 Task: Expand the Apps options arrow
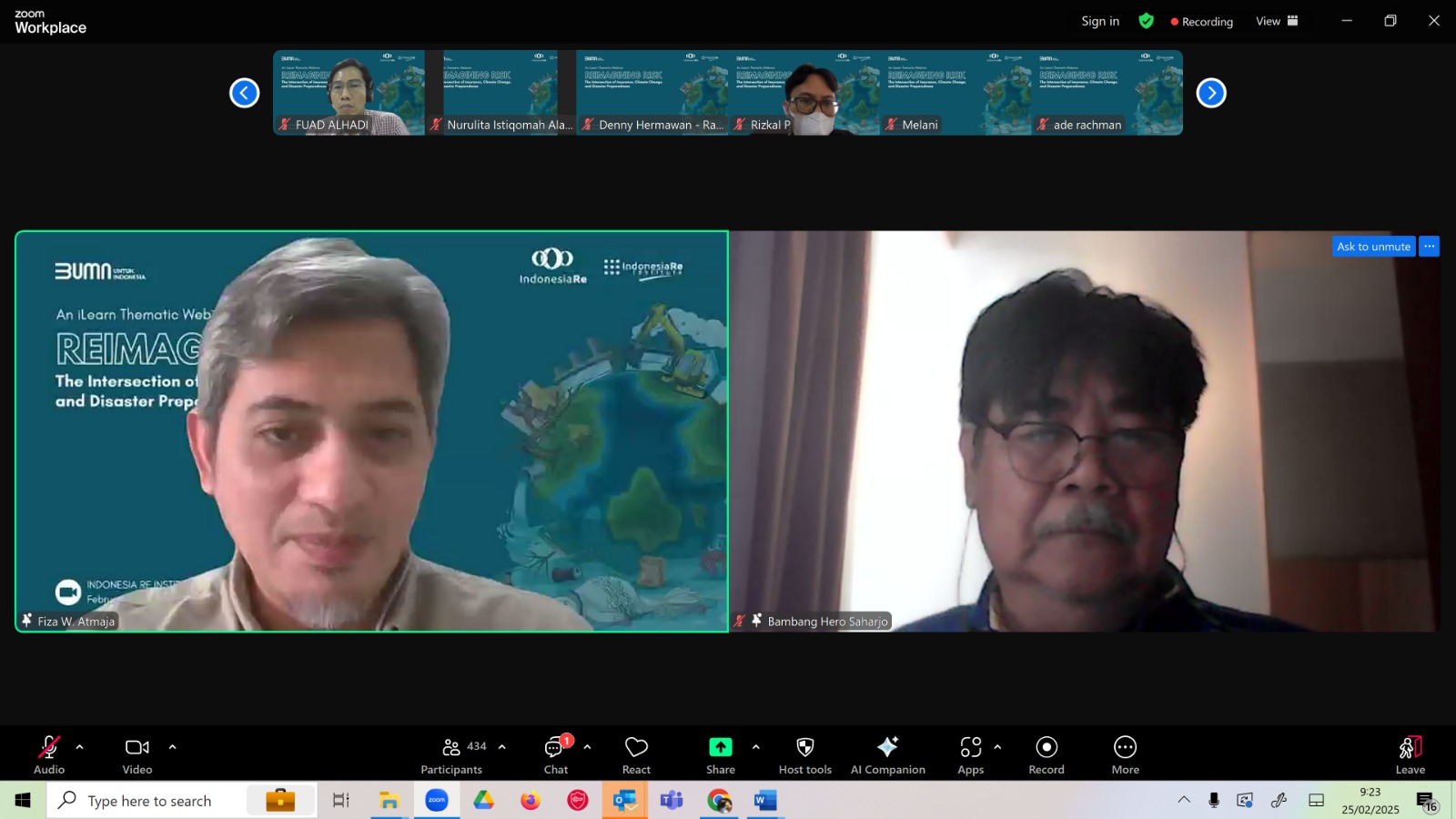(997, 747)
